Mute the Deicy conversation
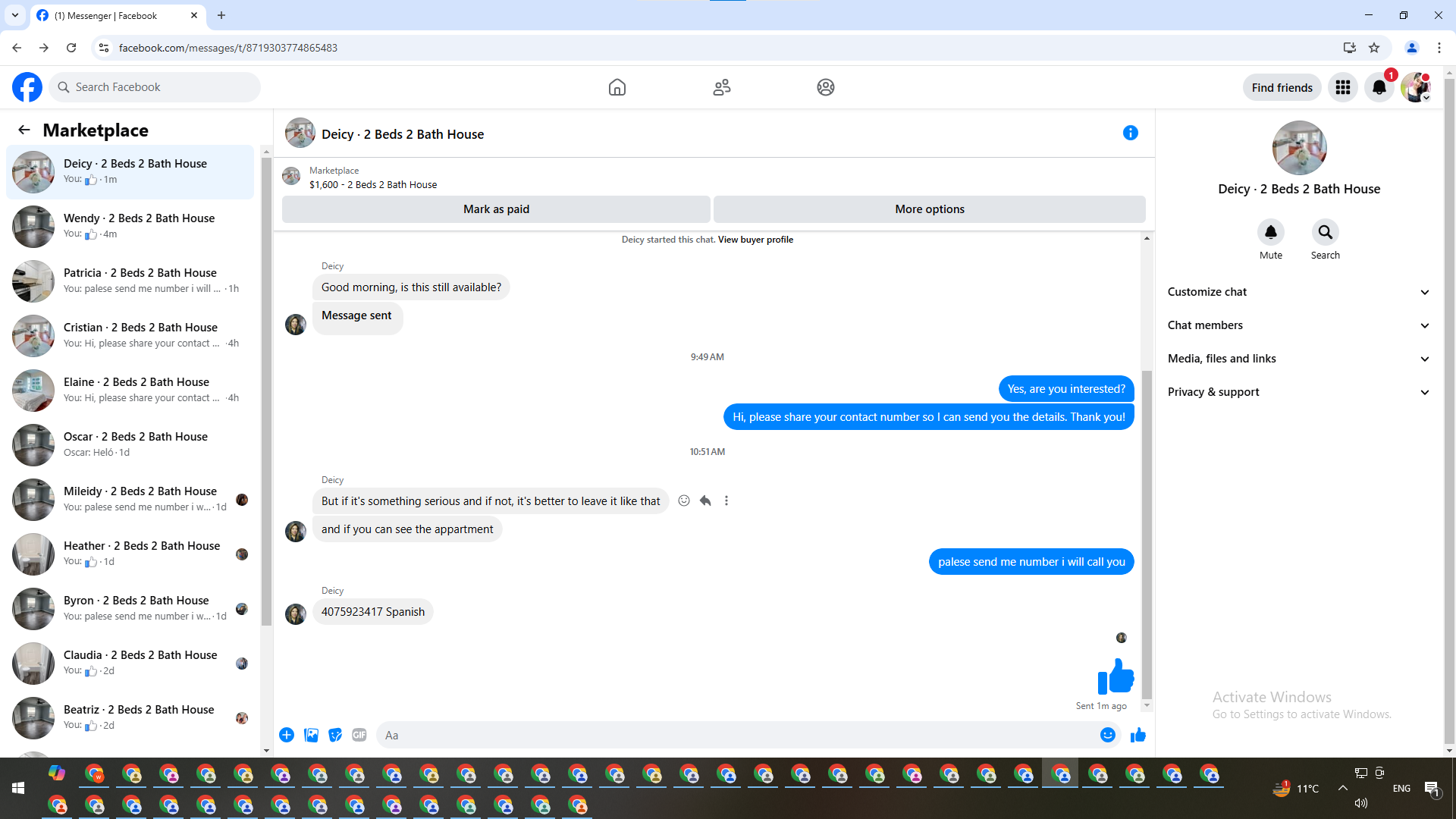This screenshot has width=1456, height=819. (1271, 232)
